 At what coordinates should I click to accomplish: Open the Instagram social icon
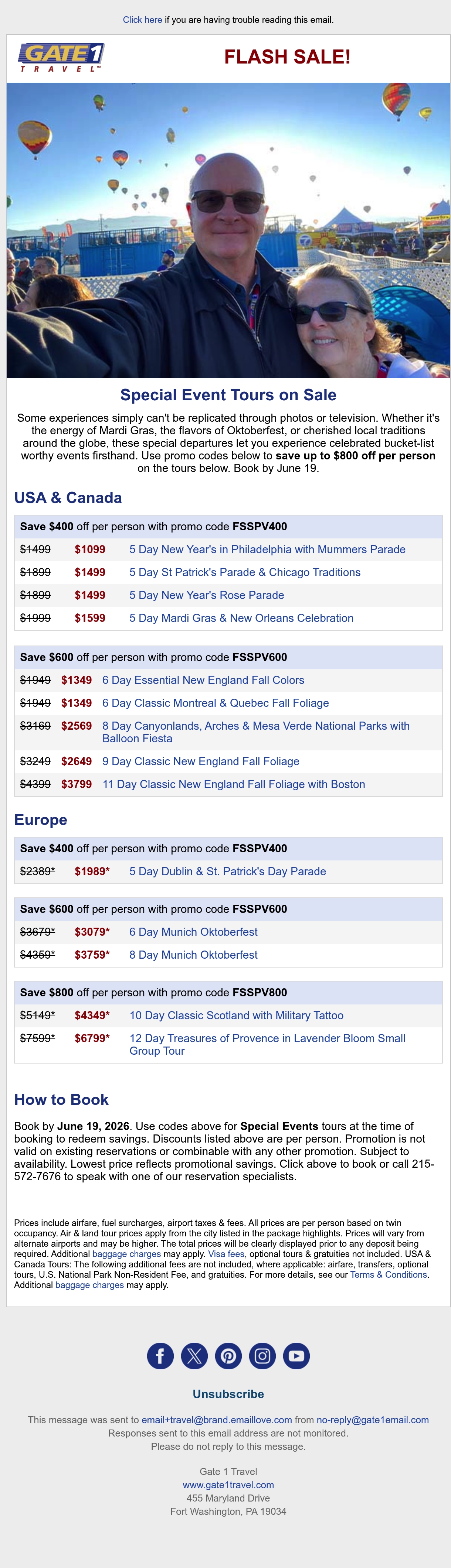tap(263, 1356)
